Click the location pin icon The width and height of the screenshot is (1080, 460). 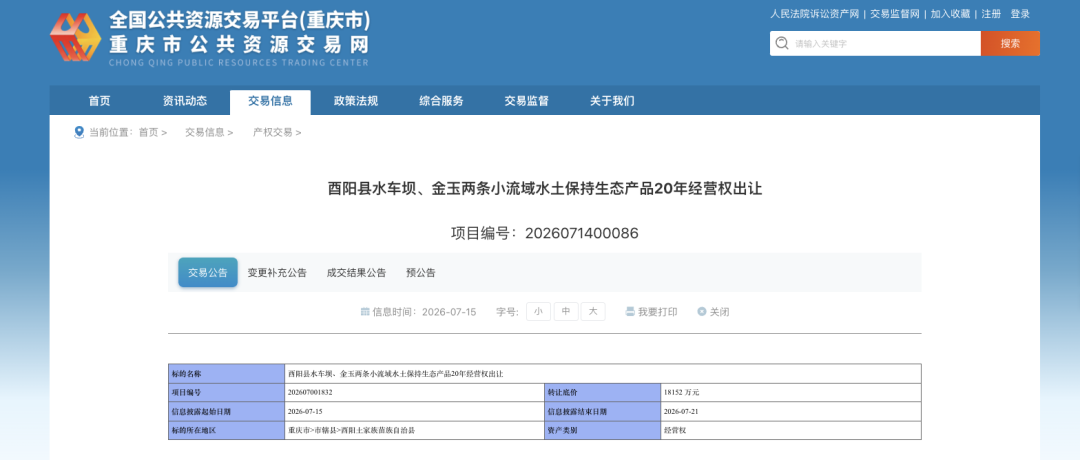click(x=79, y=132)
